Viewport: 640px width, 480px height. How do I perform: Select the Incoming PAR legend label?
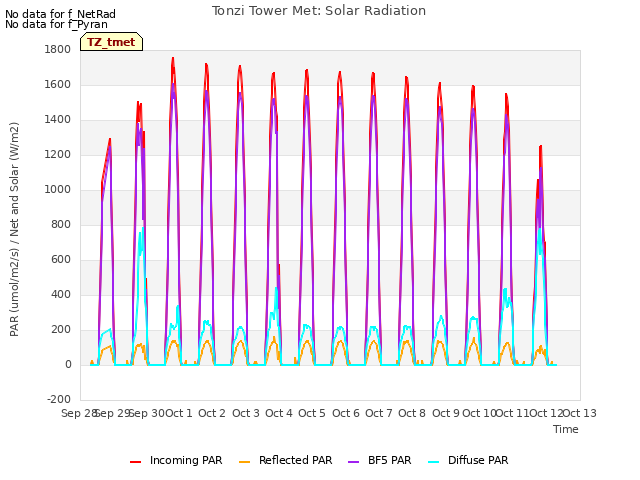pyautogui.click(x=186, y=460)
